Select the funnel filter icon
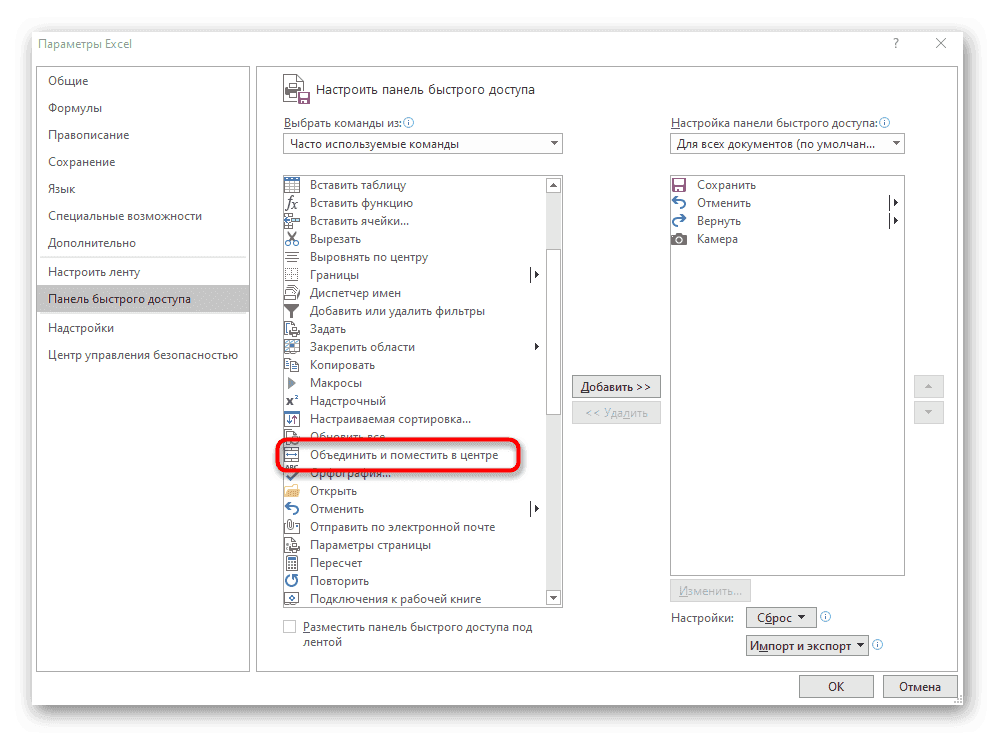This screenshot has width=995, height=737. pos(292,311)
